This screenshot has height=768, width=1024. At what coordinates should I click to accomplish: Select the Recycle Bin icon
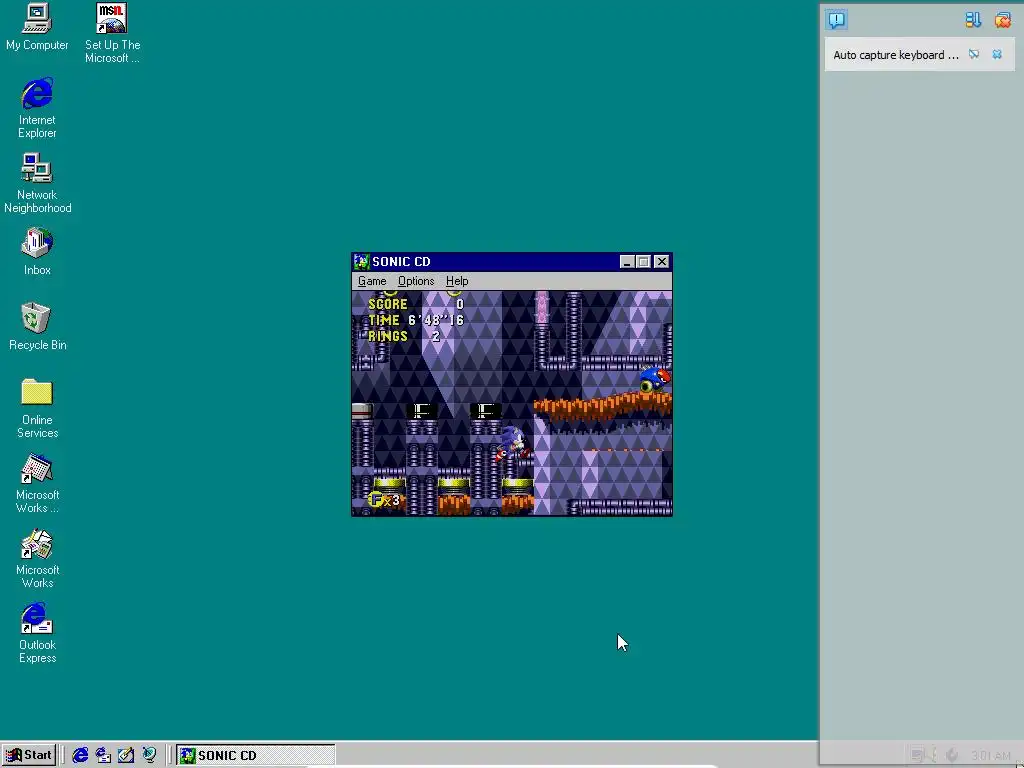point(37,327)
